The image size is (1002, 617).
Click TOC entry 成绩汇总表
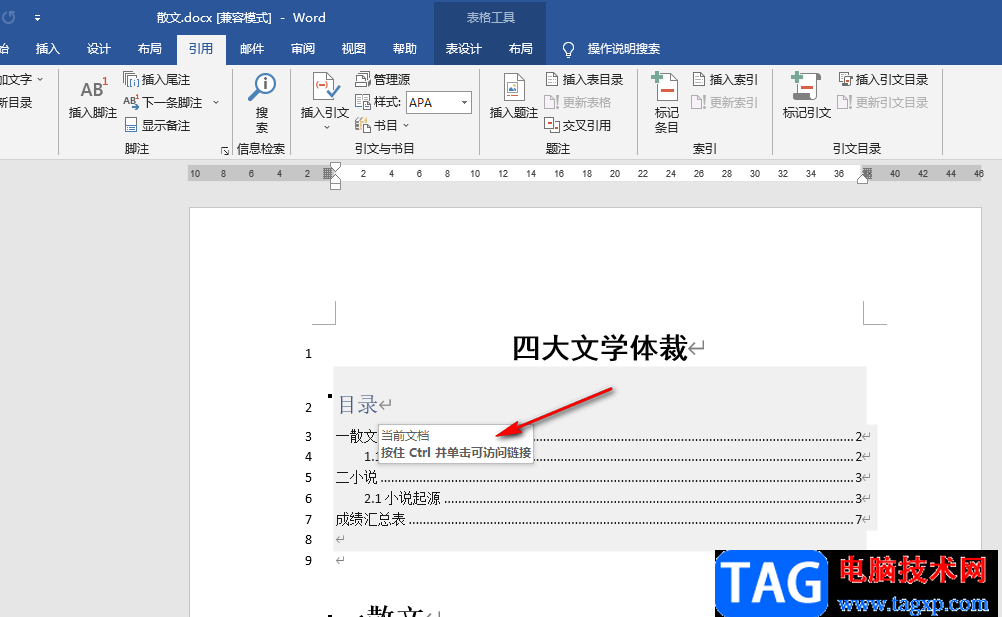tap(371, 519)
